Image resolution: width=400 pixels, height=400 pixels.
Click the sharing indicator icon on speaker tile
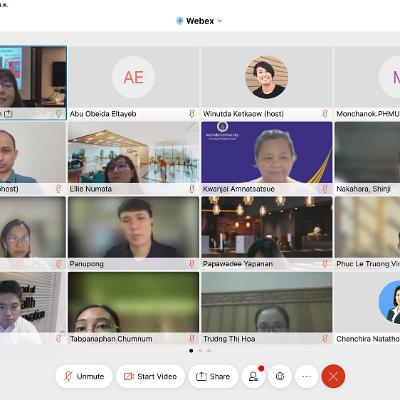tap(8, 114)
